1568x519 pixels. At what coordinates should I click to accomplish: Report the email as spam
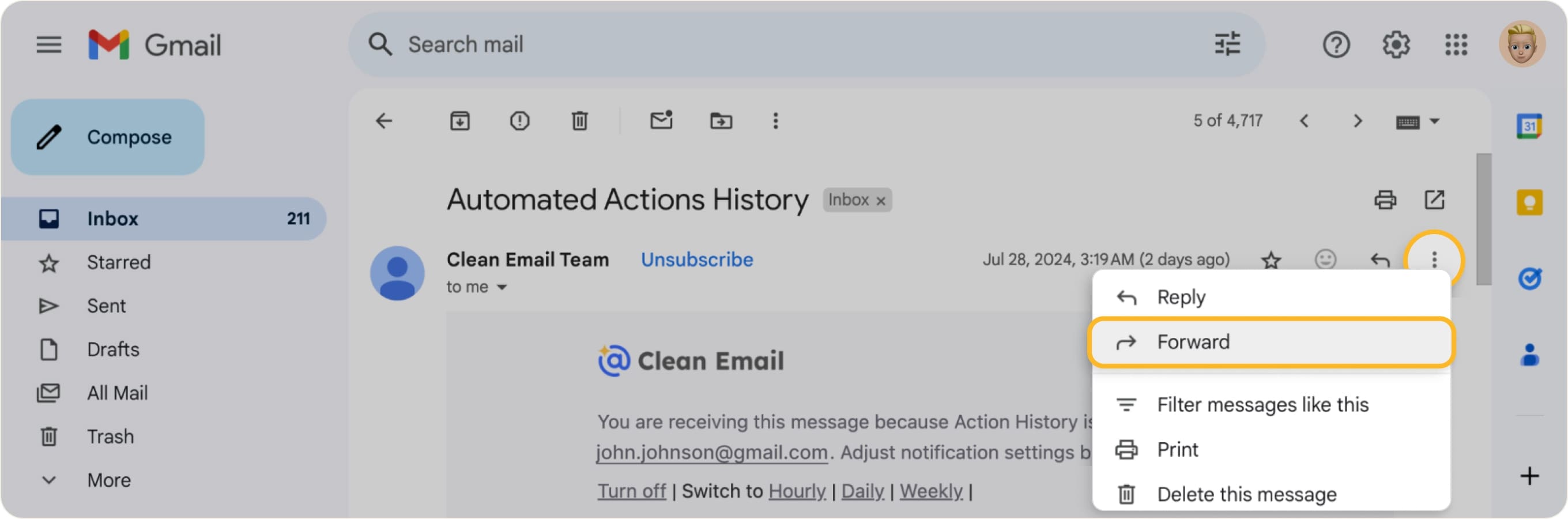pyautogui.click(x=520, y=121)
